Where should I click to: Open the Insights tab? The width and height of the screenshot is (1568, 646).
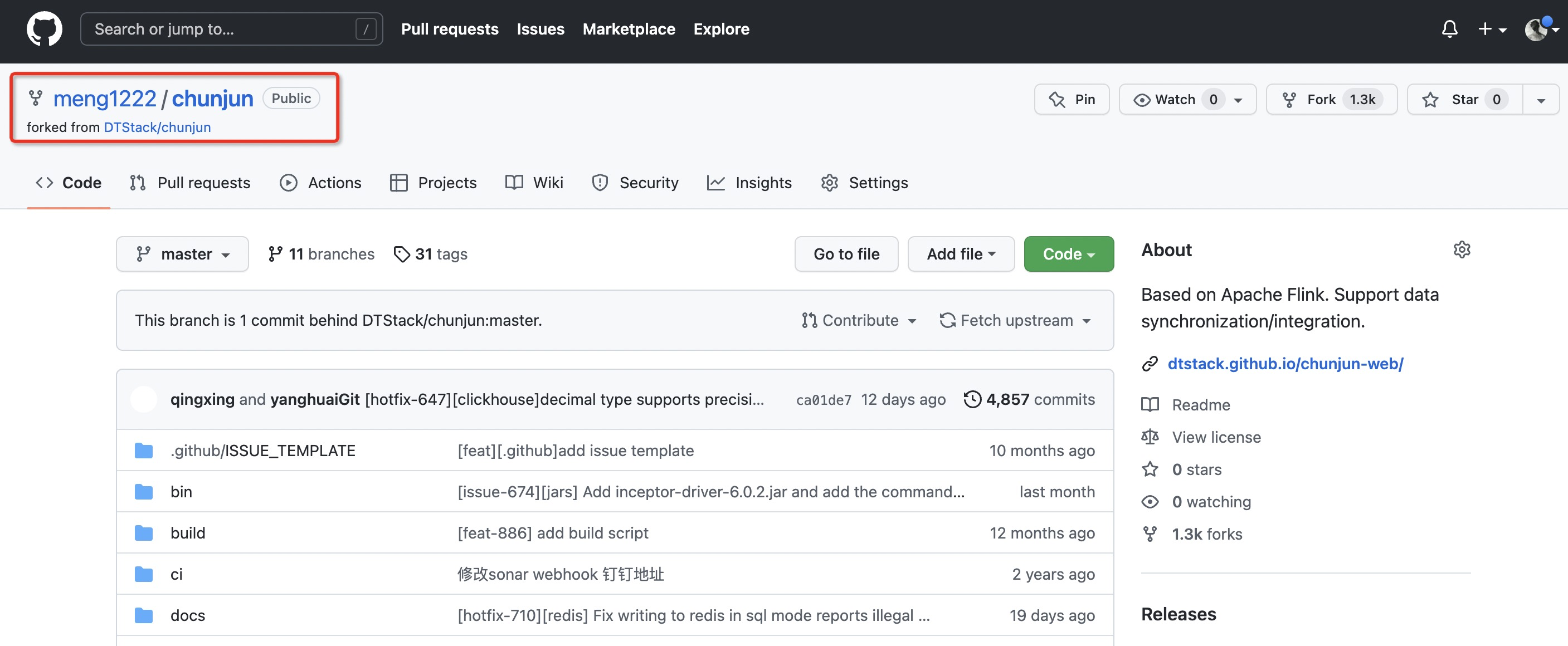[749, 183]
